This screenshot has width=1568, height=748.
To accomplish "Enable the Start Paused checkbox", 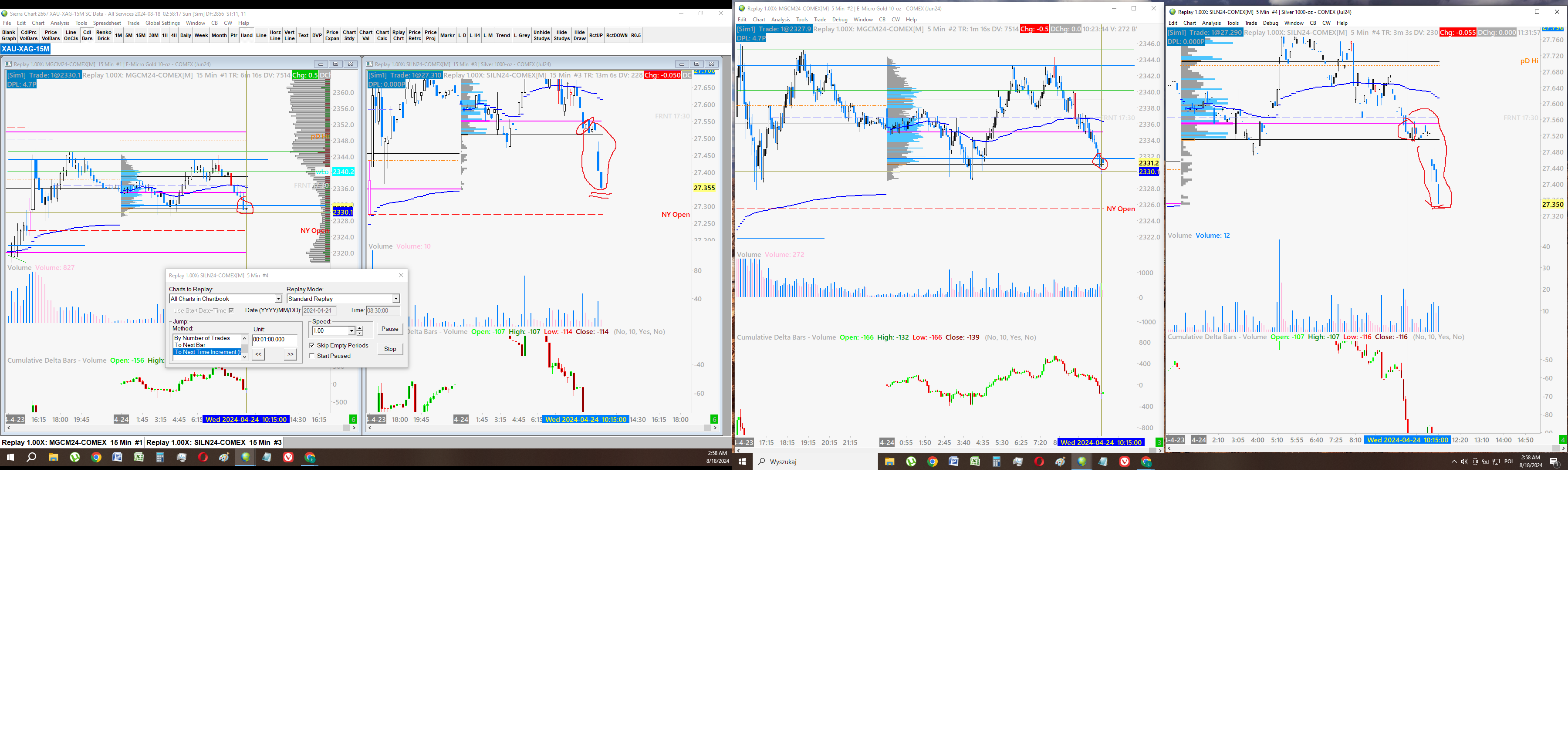I will [312, 356].
